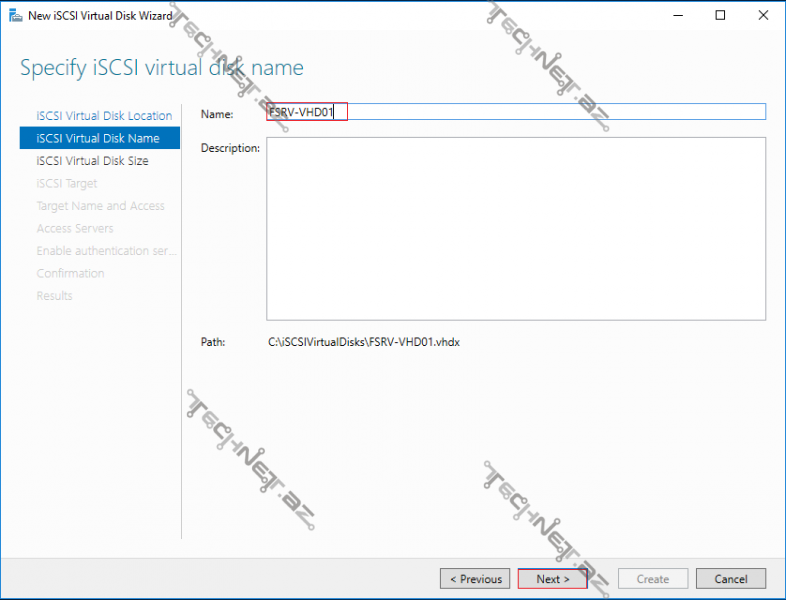Image resolution: width=786 pixels, height=600 pixels.
Task: Maximize the wizard window
Action: click(720, 15)
